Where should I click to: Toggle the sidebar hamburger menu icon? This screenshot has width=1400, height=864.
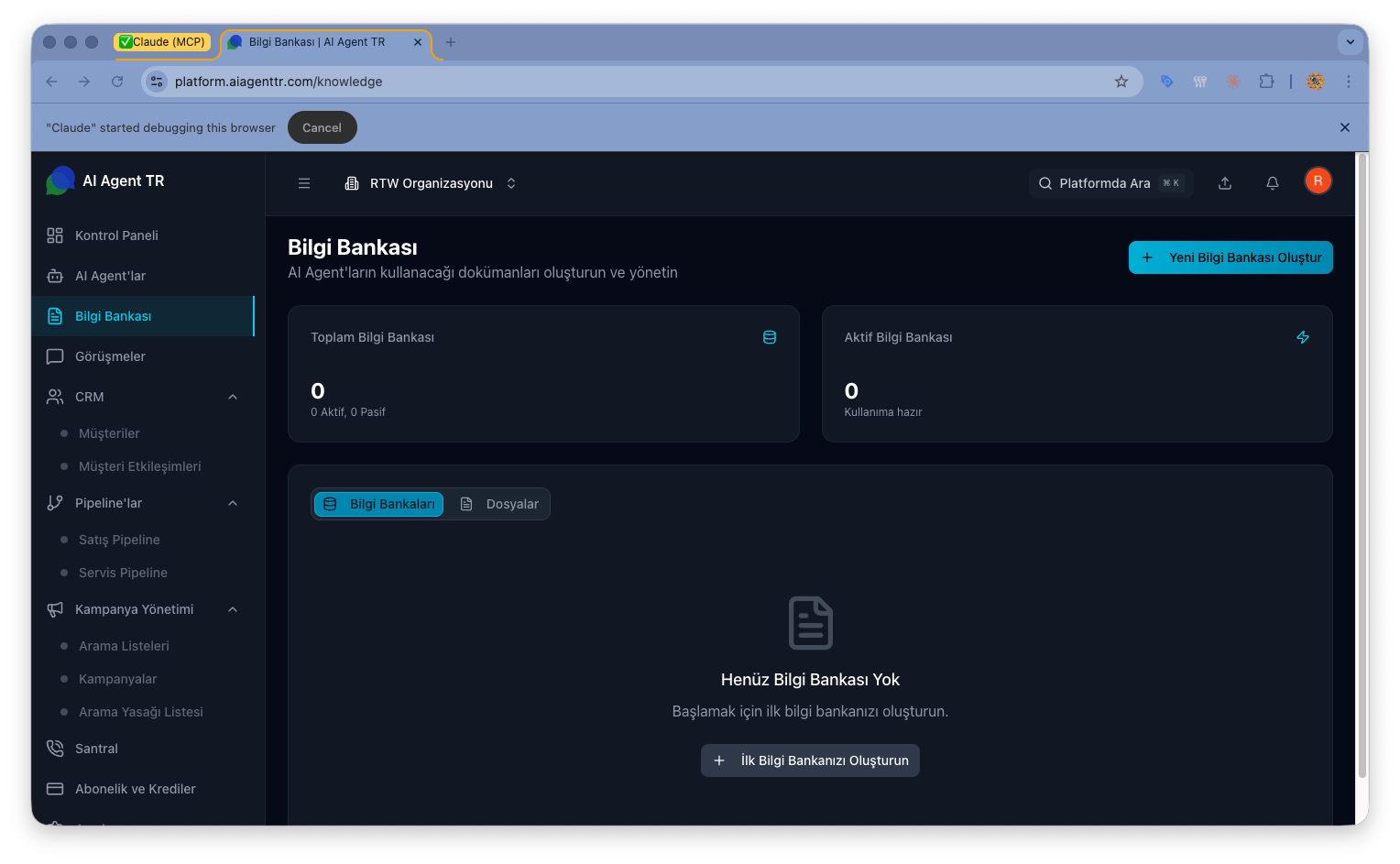point(304,183)
